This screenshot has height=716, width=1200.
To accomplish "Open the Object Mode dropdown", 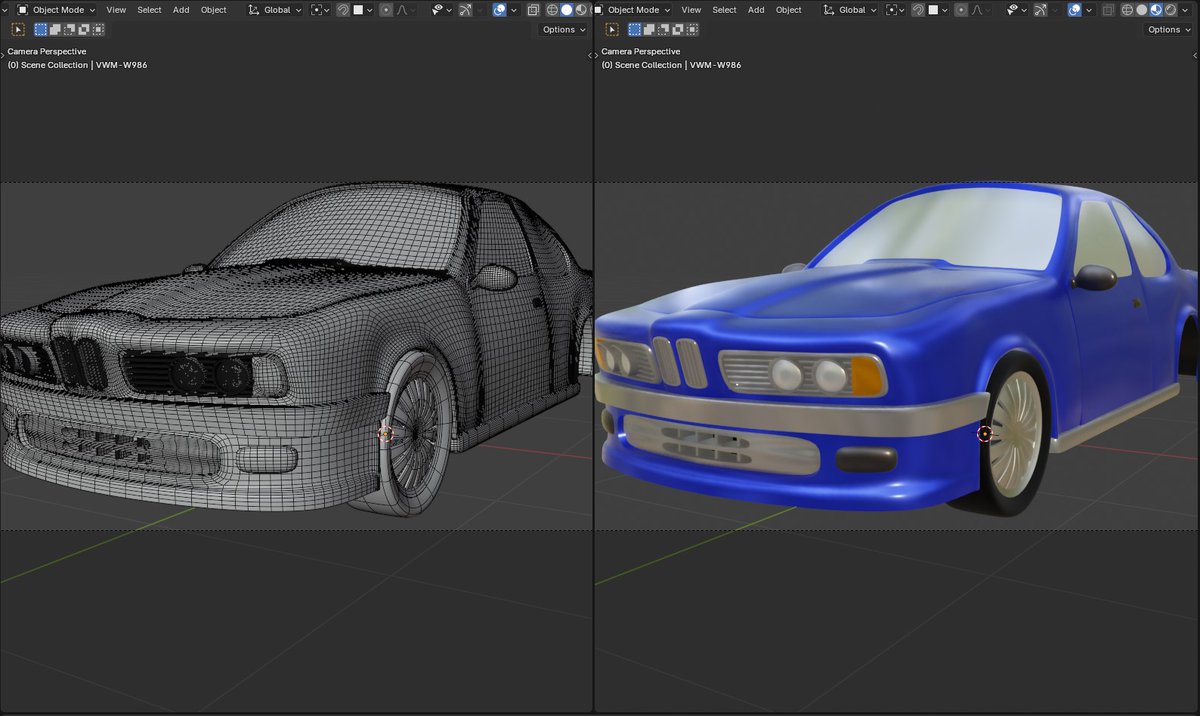I will tap(58, 9).
